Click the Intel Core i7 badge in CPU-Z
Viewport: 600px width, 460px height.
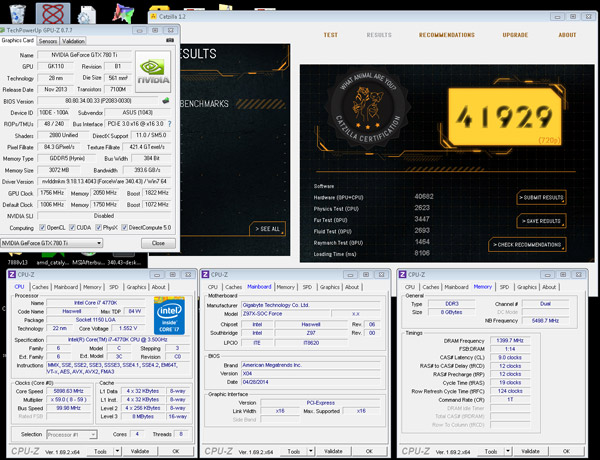click(x=169, y=315)
